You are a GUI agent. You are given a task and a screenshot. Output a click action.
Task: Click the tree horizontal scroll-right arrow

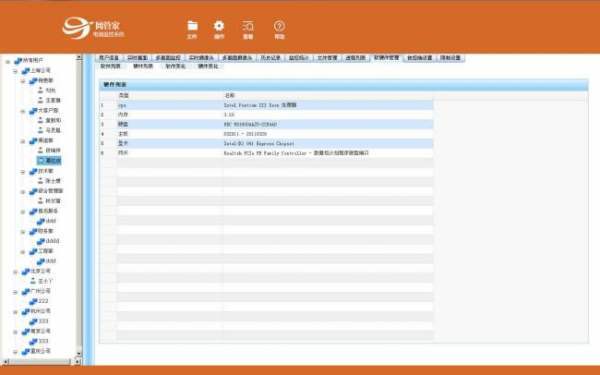(77, 361)
